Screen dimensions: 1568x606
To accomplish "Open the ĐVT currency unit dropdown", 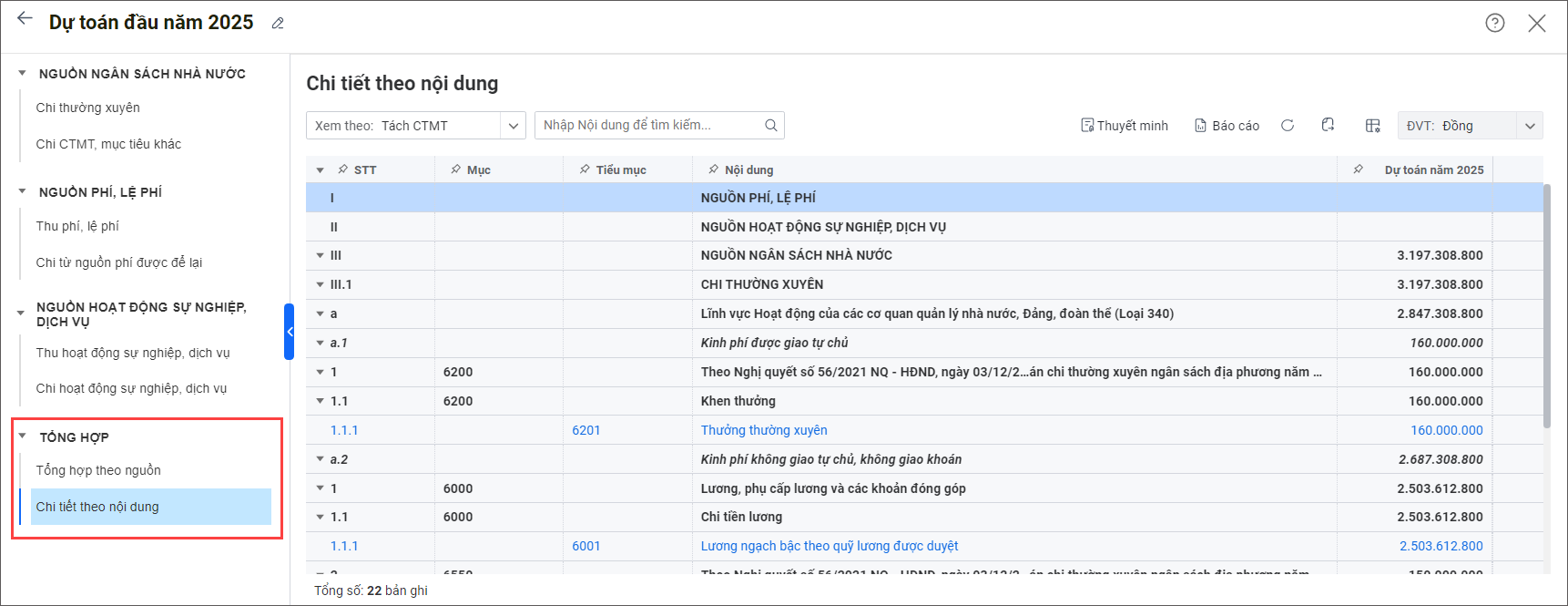I will pyautogui.click(x=1530, y=126).
